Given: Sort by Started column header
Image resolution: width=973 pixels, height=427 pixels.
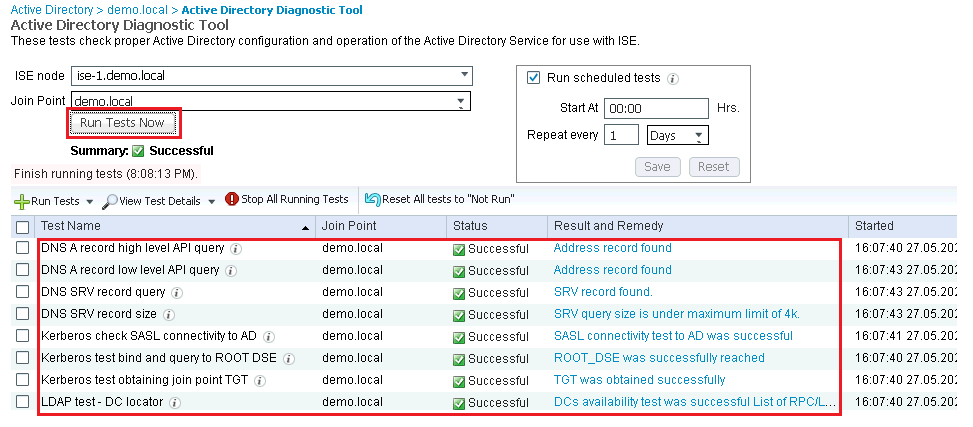Looking at the screenshot, I should [903, 226].
